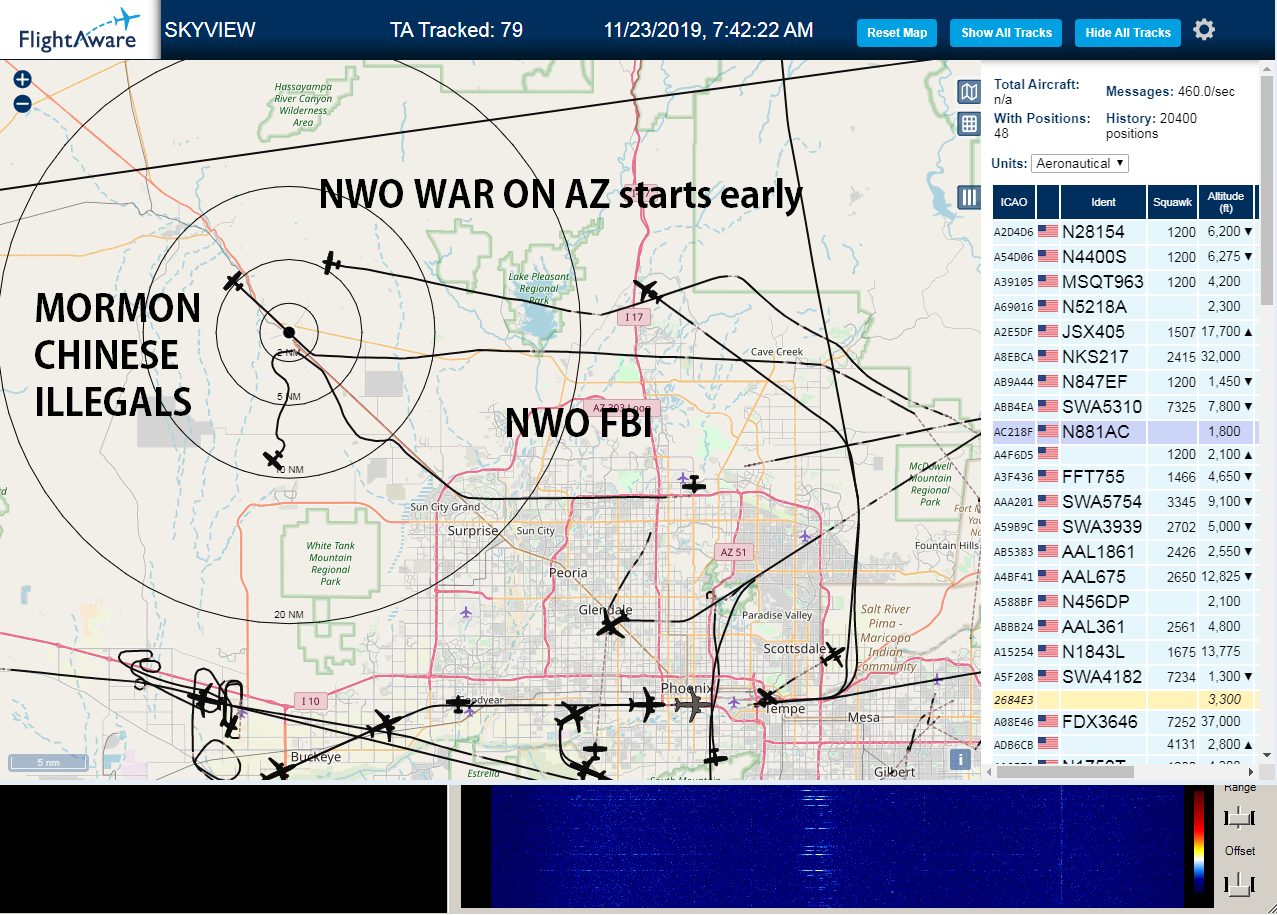Click the US flag in FDX3646 row
The width and height of the screenshot is (1277, 915).
click(x=1048, y=721)
